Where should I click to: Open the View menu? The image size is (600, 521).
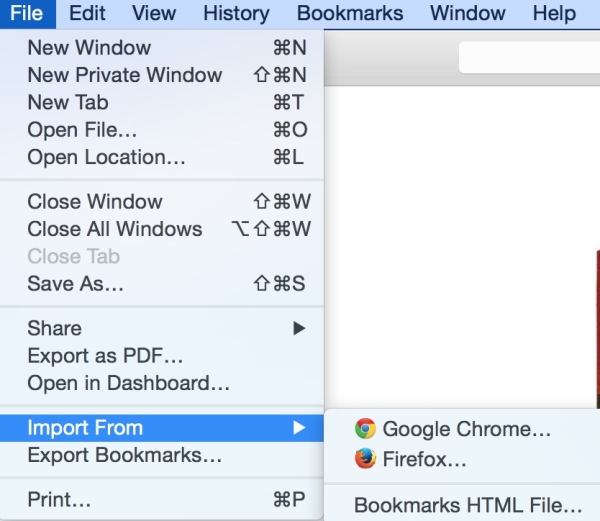[x=154, y=14]
